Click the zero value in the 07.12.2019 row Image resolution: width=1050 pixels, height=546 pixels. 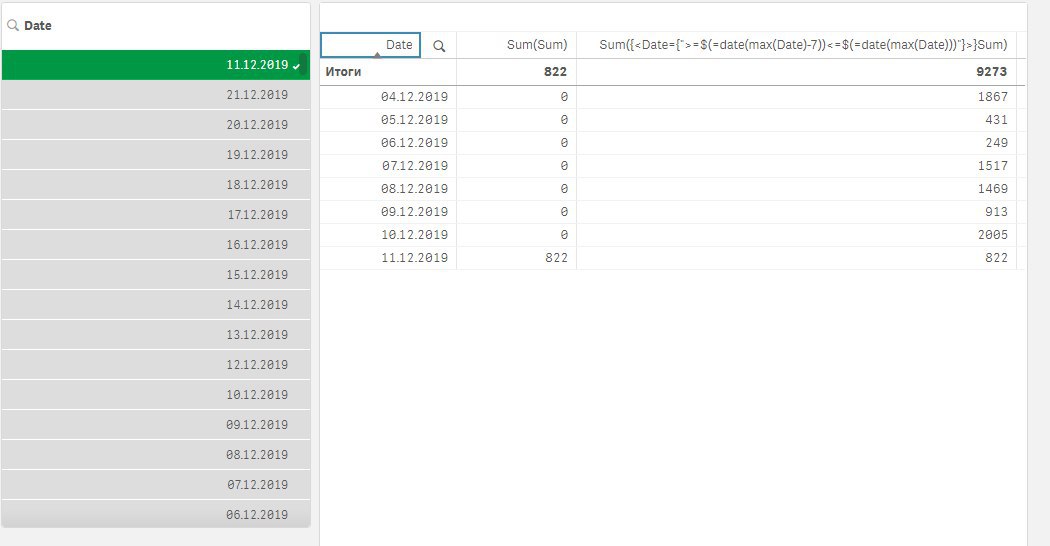coord(564,166)
